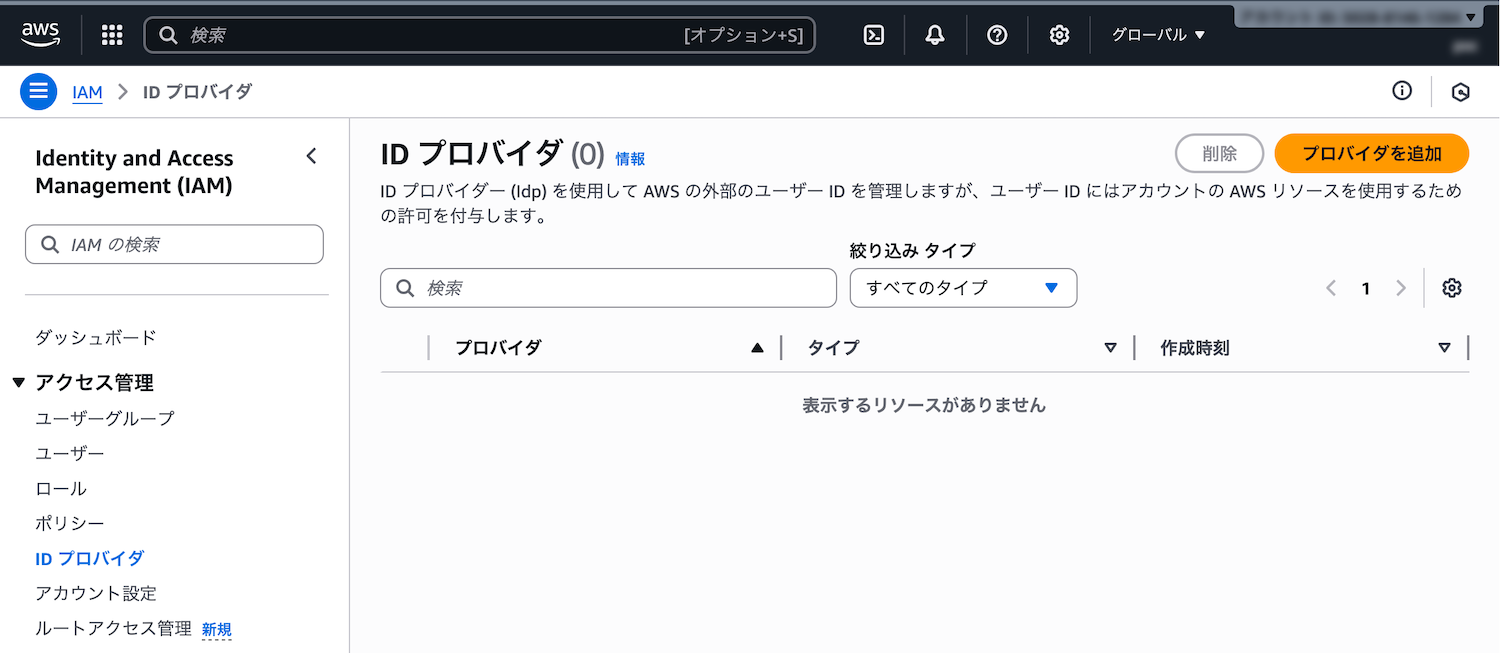Toggle the blue hamburger navigation menu
The image size is (1500, 653).
click(x=39, y=92)
